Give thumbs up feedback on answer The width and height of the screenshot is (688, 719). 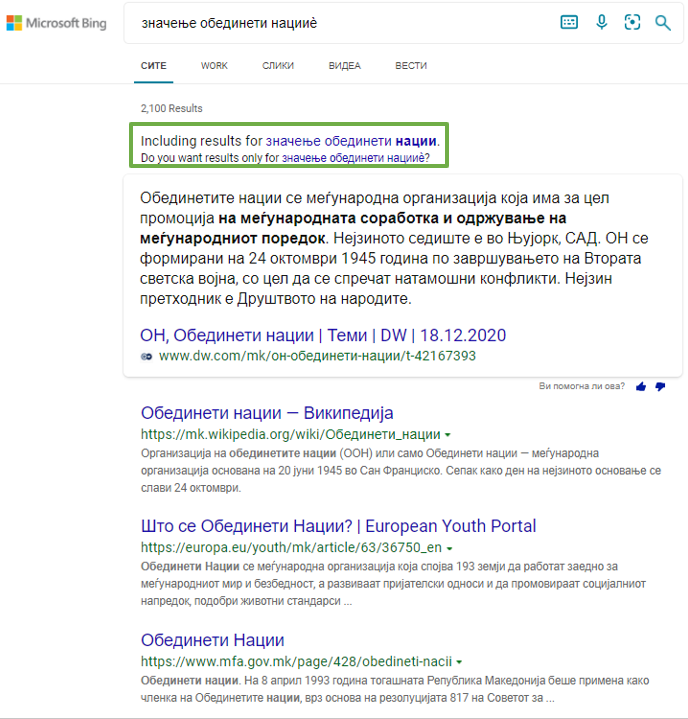click(641, 386)
